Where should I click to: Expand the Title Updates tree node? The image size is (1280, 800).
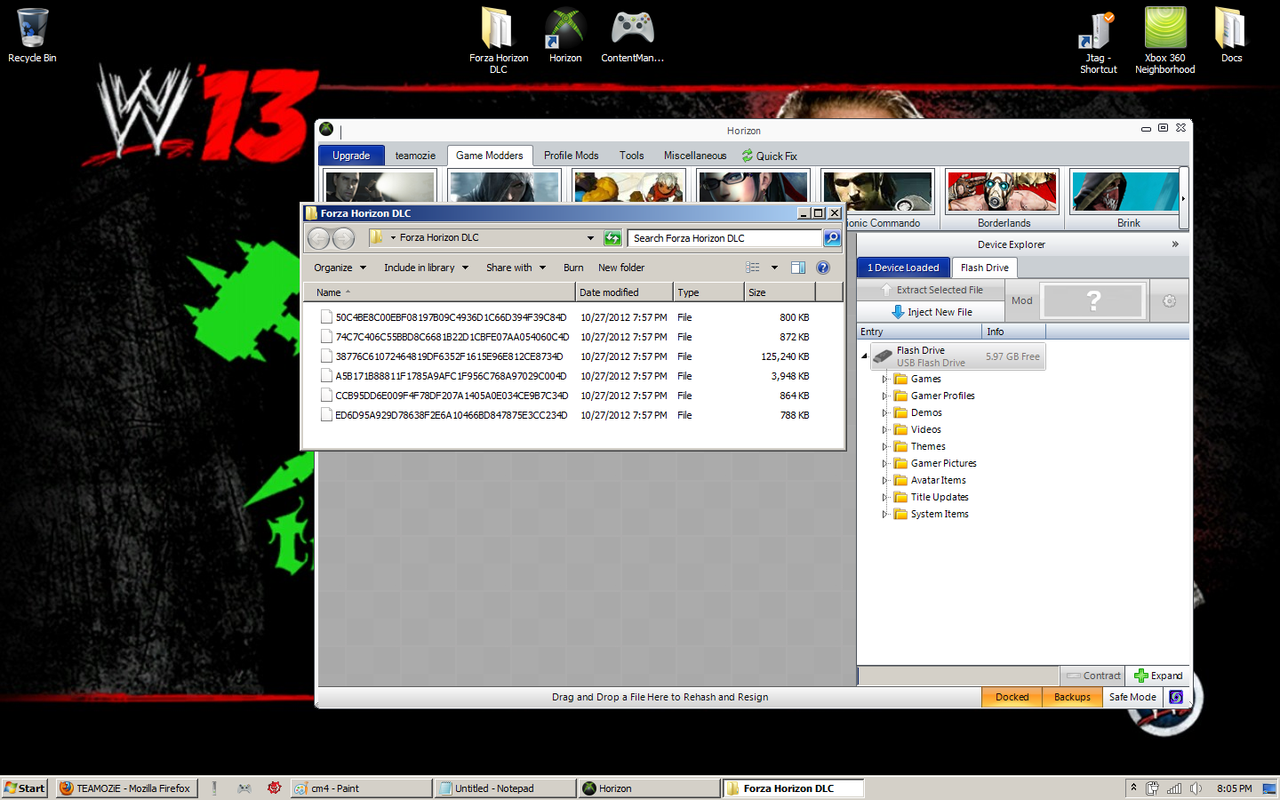[x=884, y=497]
